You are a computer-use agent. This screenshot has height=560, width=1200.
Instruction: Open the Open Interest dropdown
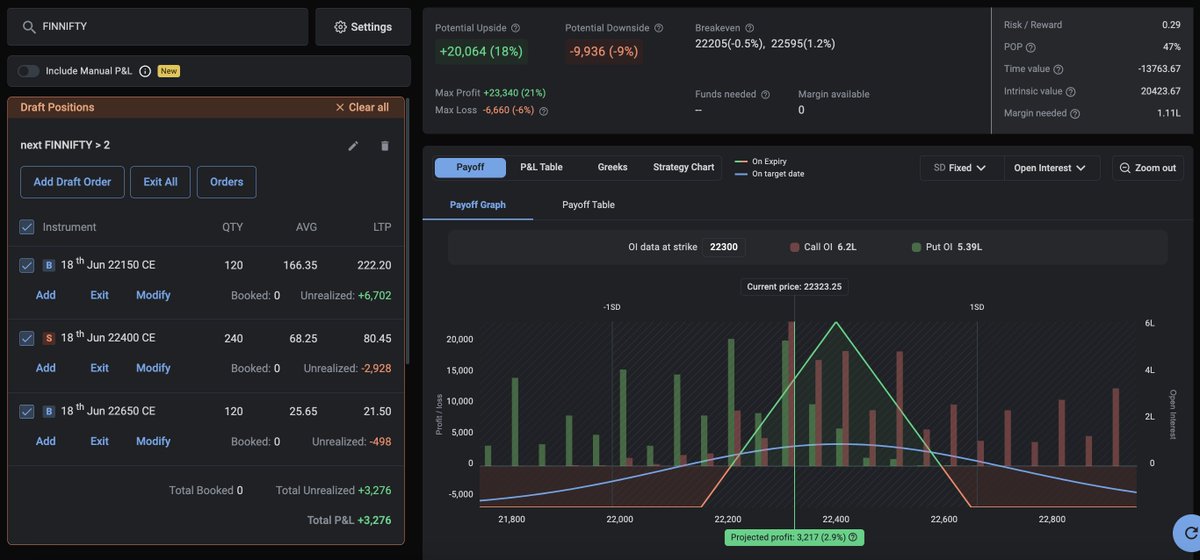[x=1050, y=168]
